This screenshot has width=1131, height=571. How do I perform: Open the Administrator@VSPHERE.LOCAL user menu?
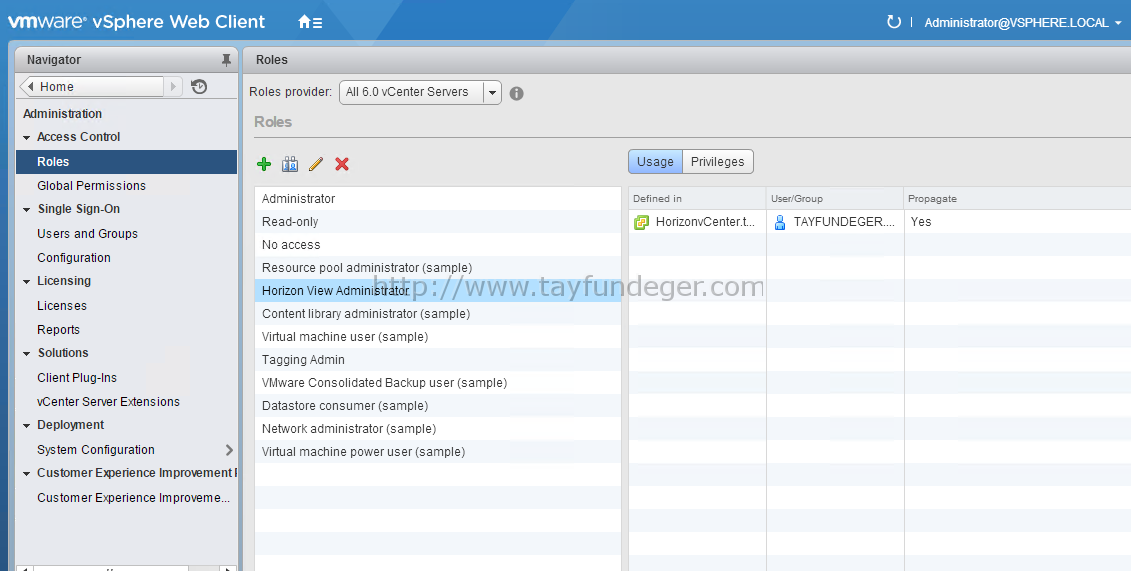tap(1023, 22)
